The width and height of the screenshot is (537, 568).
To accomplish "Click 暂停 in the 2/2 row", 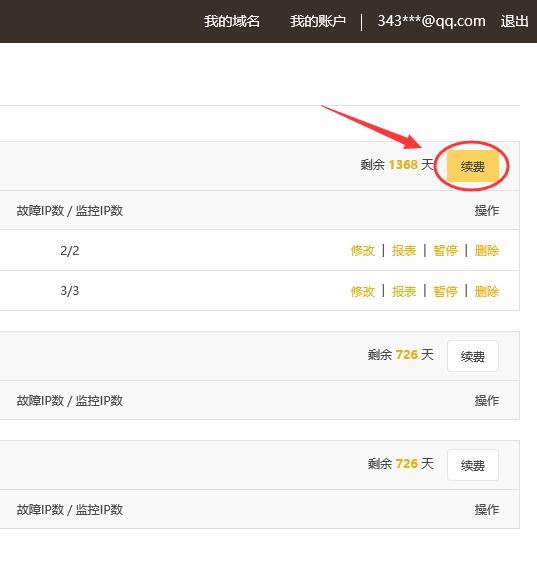I will tap(445, 250).
